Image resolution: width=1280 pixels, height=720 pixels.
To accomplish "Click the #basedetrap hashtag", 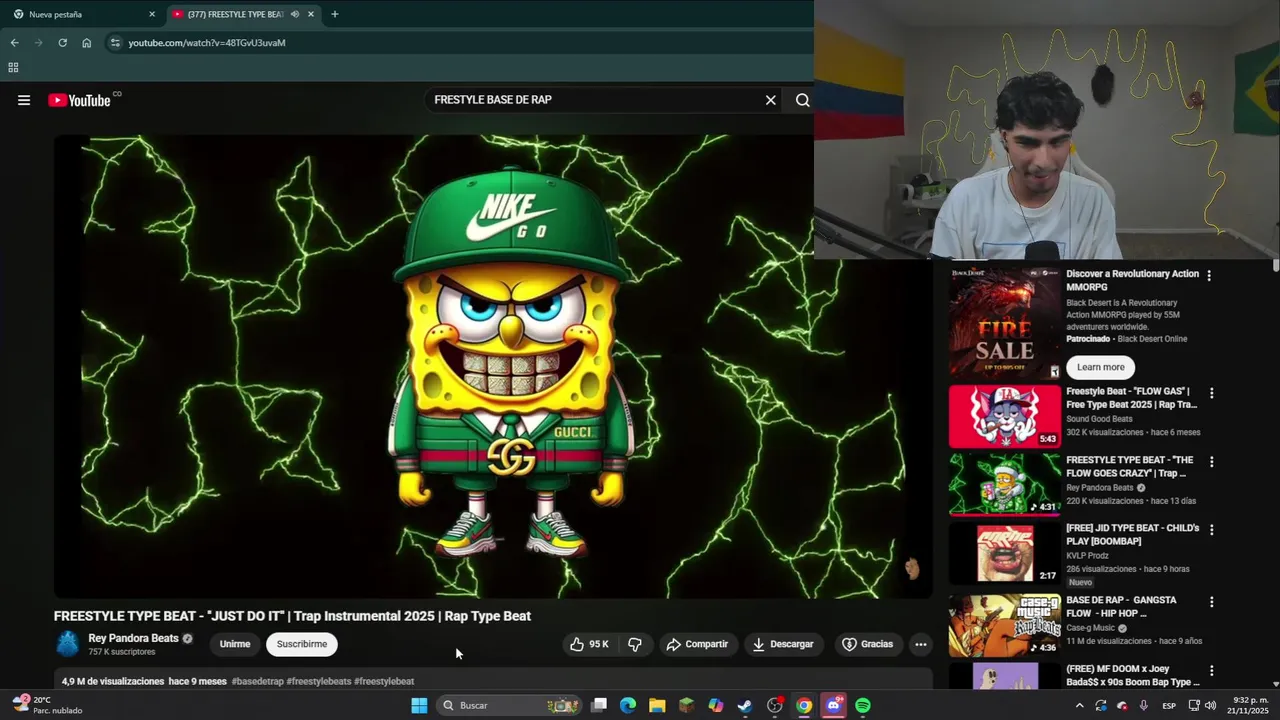I will point(258,681).
